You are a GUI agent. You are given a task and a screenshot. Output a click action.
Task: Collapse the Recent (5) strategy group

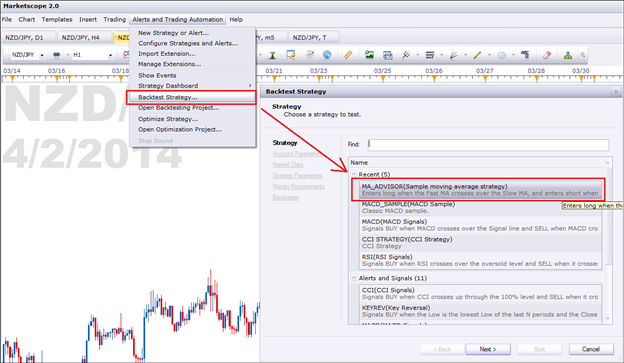point(354,174)
